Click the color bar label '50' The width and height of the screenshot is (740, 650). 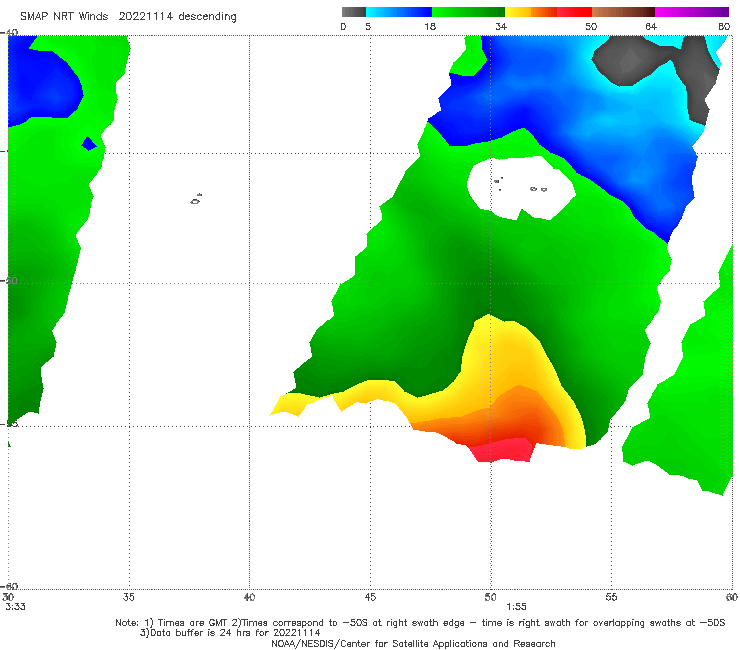[x=591, y=27]
